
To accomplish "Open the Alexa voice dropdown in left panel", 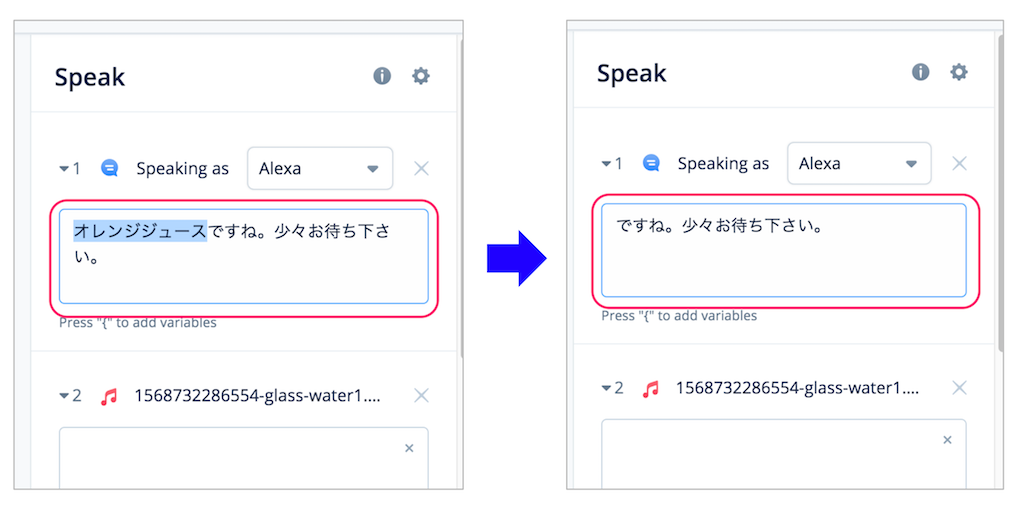I will pyautogui.click(x=320, y=169).
